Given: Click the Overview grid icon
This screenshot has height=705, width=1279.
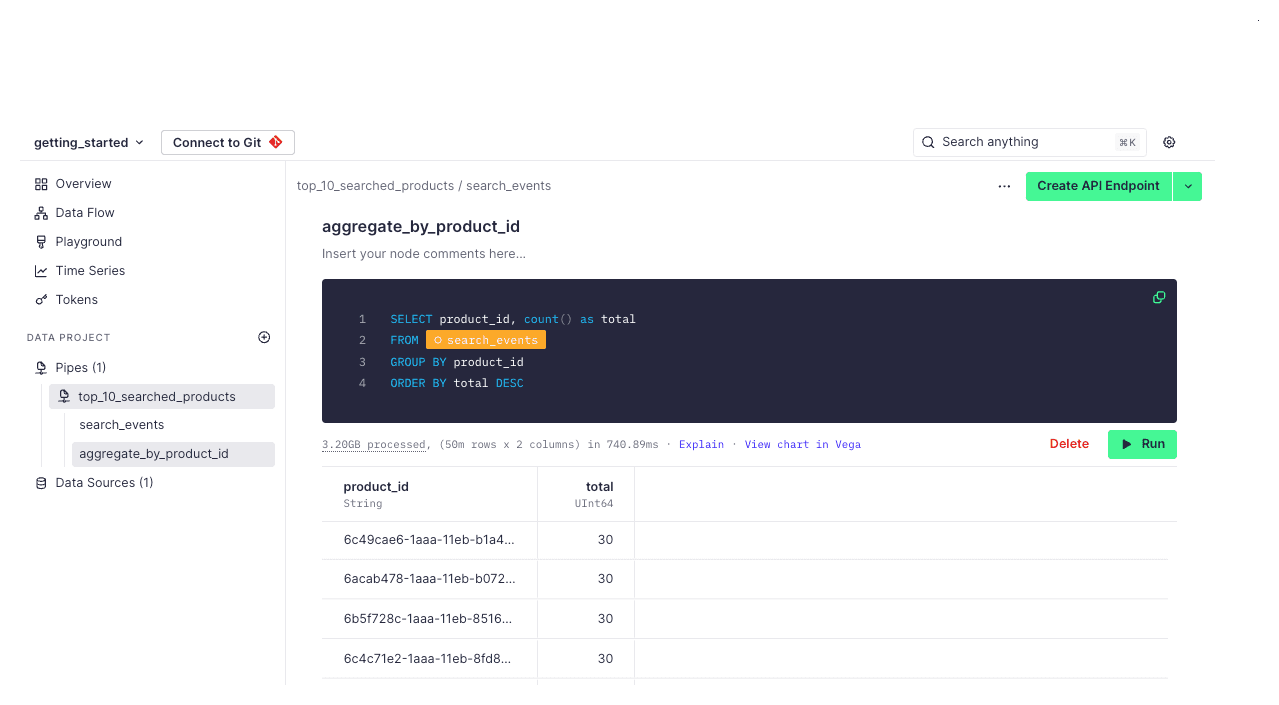Looking at the screenshot, I should point(41,184).
